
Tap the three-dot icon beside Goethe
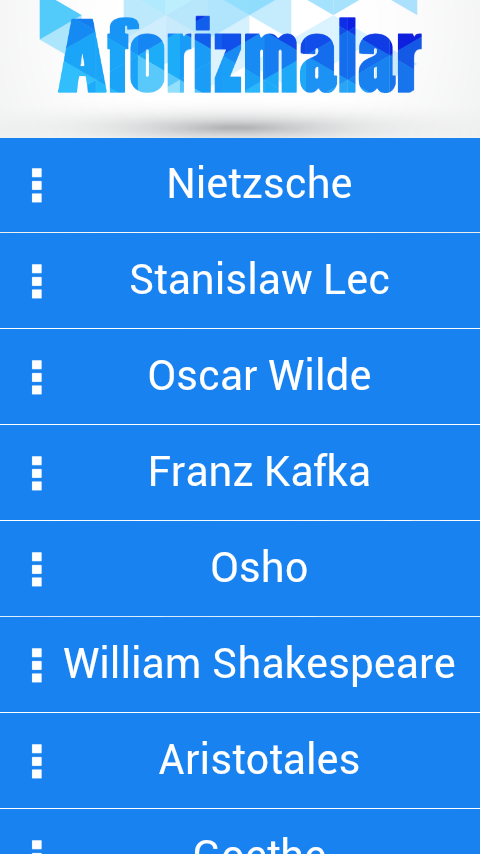click(x=37, y=847)
